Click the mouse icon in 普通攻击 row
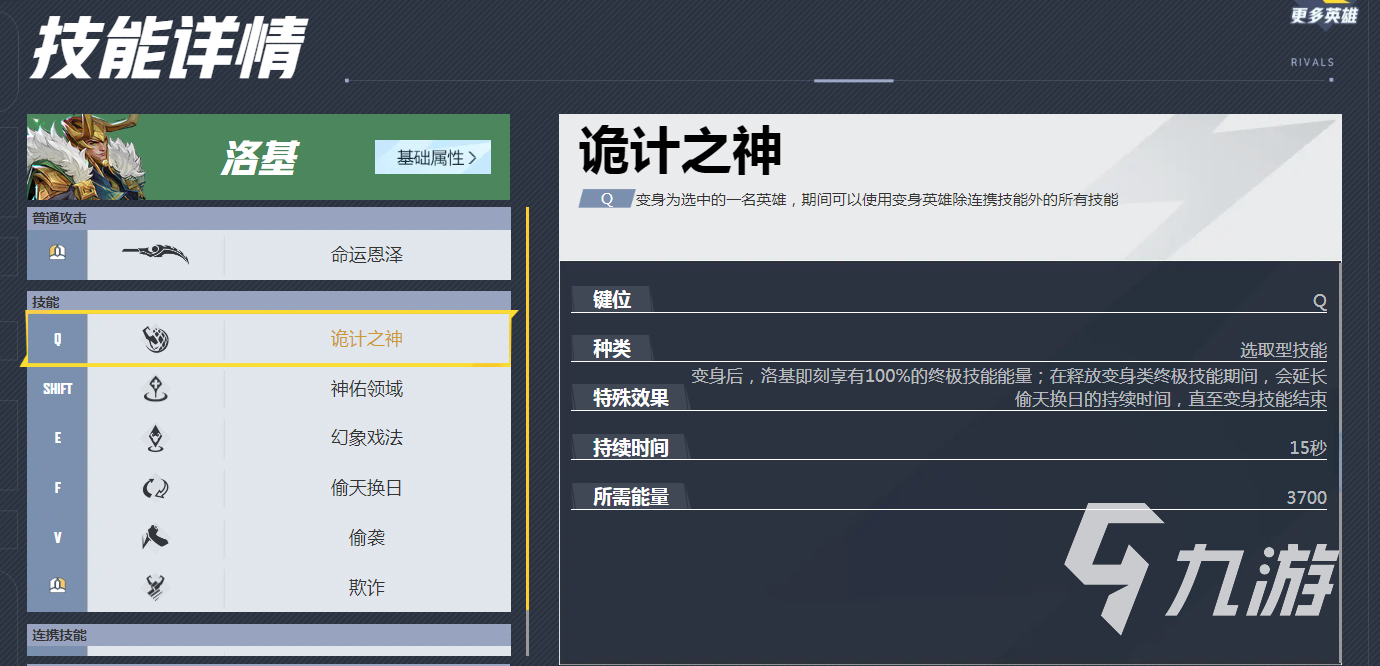This screenshot has height=666, width=1380. tap(57, 255)
